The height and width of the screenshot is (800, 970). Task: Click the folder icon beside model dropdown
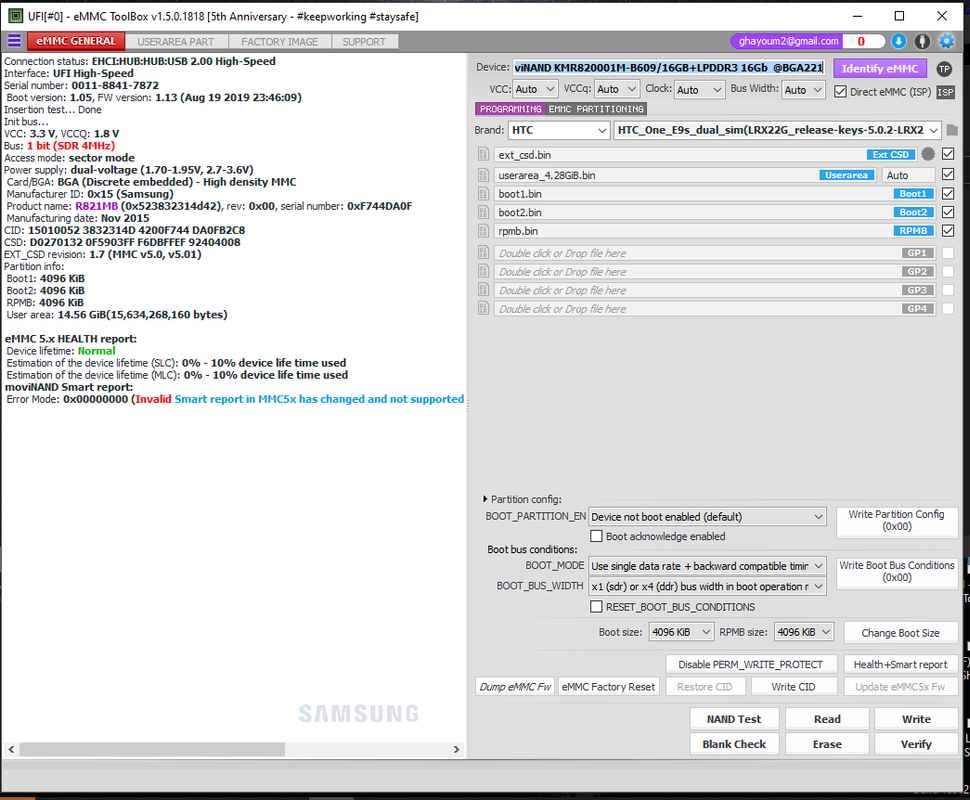coord(952,130)
